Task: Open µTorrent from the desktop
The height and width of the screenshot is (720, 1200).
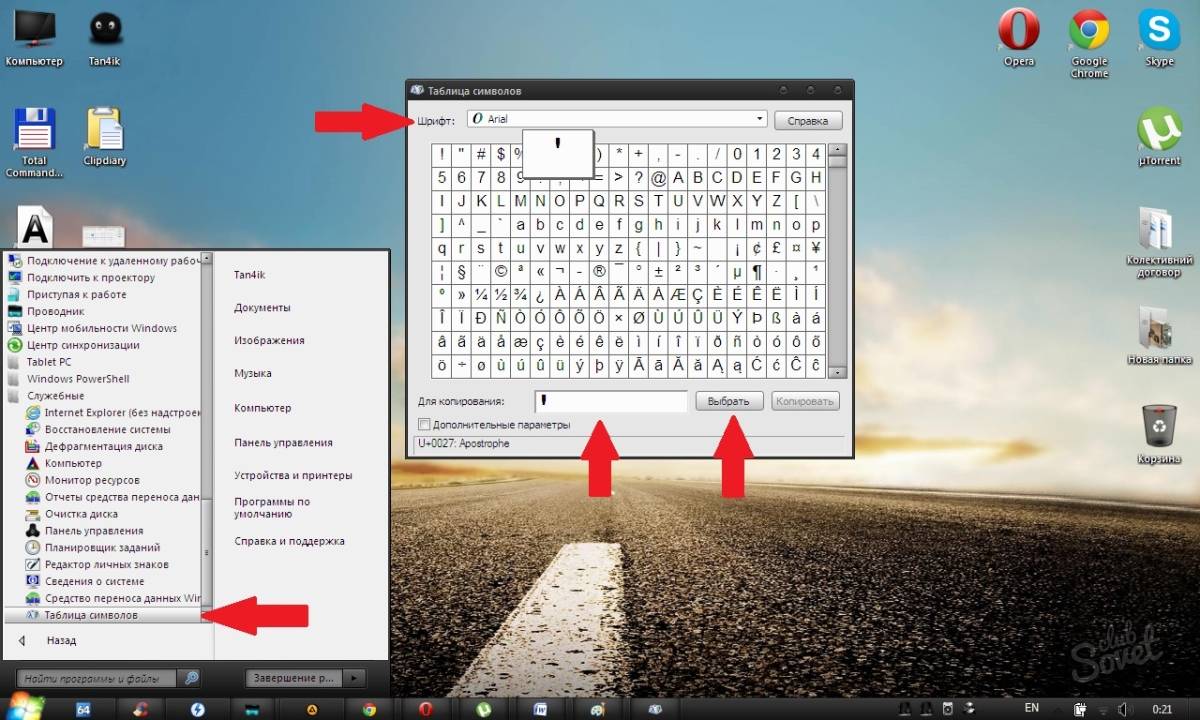Action: tap(1159, 131)
